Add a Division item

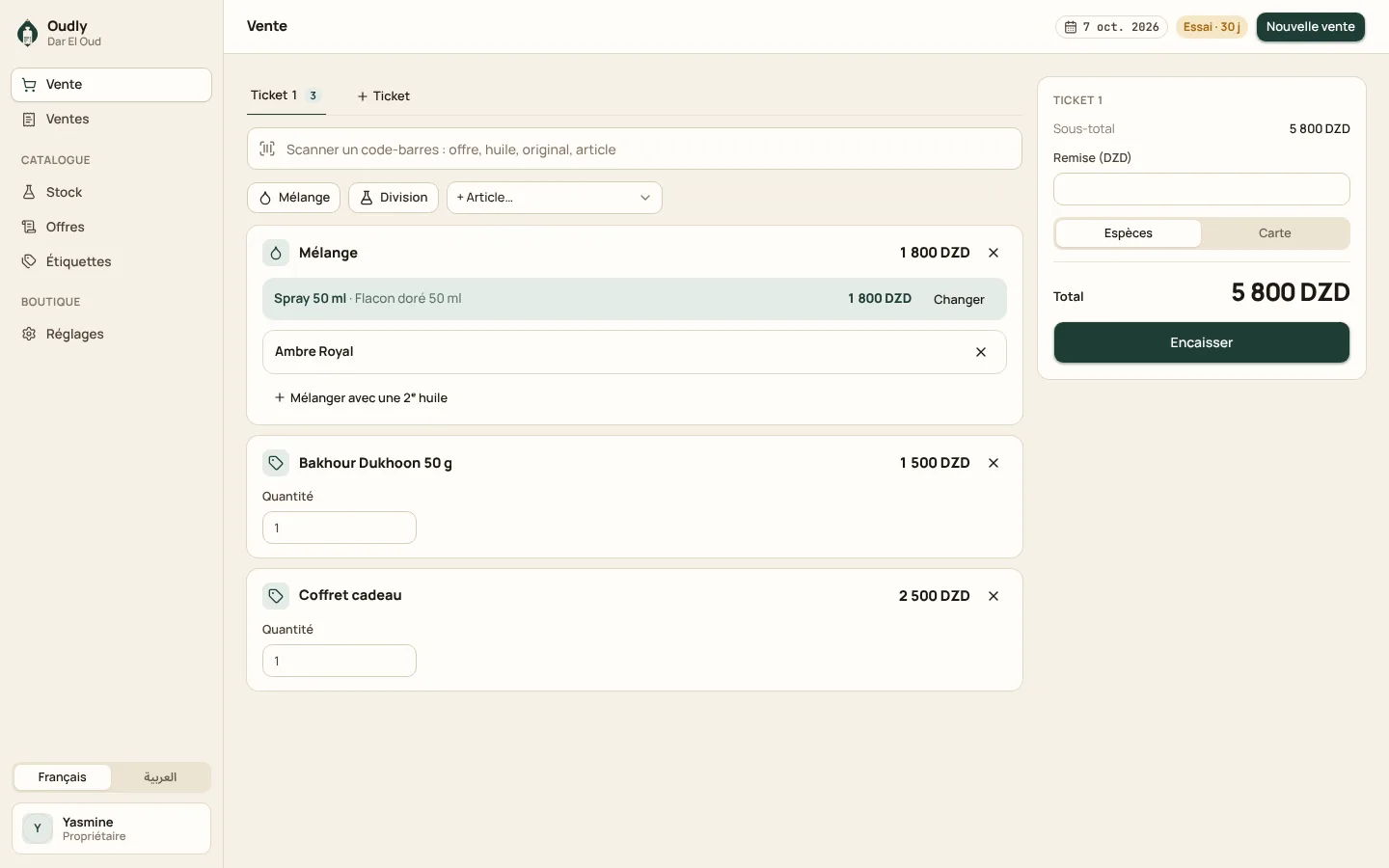(x=394, y=198)
